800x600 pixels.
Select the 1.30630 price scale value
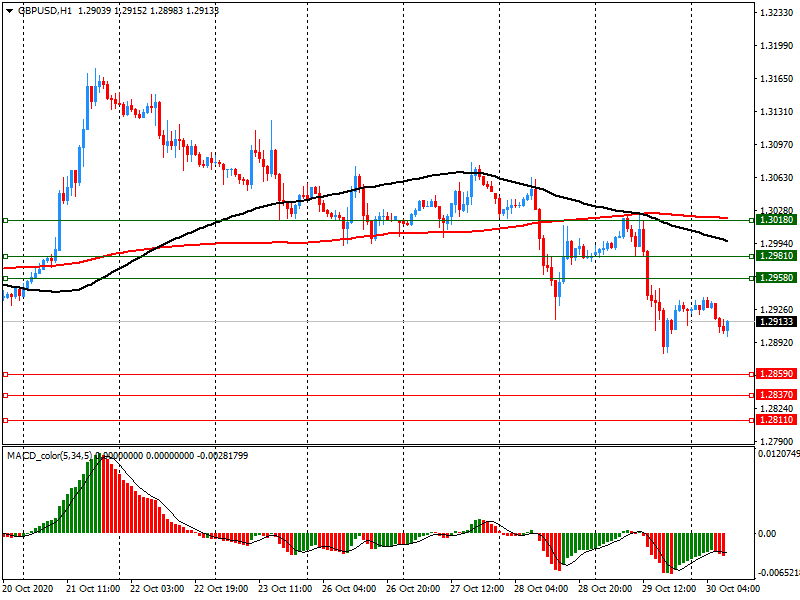coord(777,178)
